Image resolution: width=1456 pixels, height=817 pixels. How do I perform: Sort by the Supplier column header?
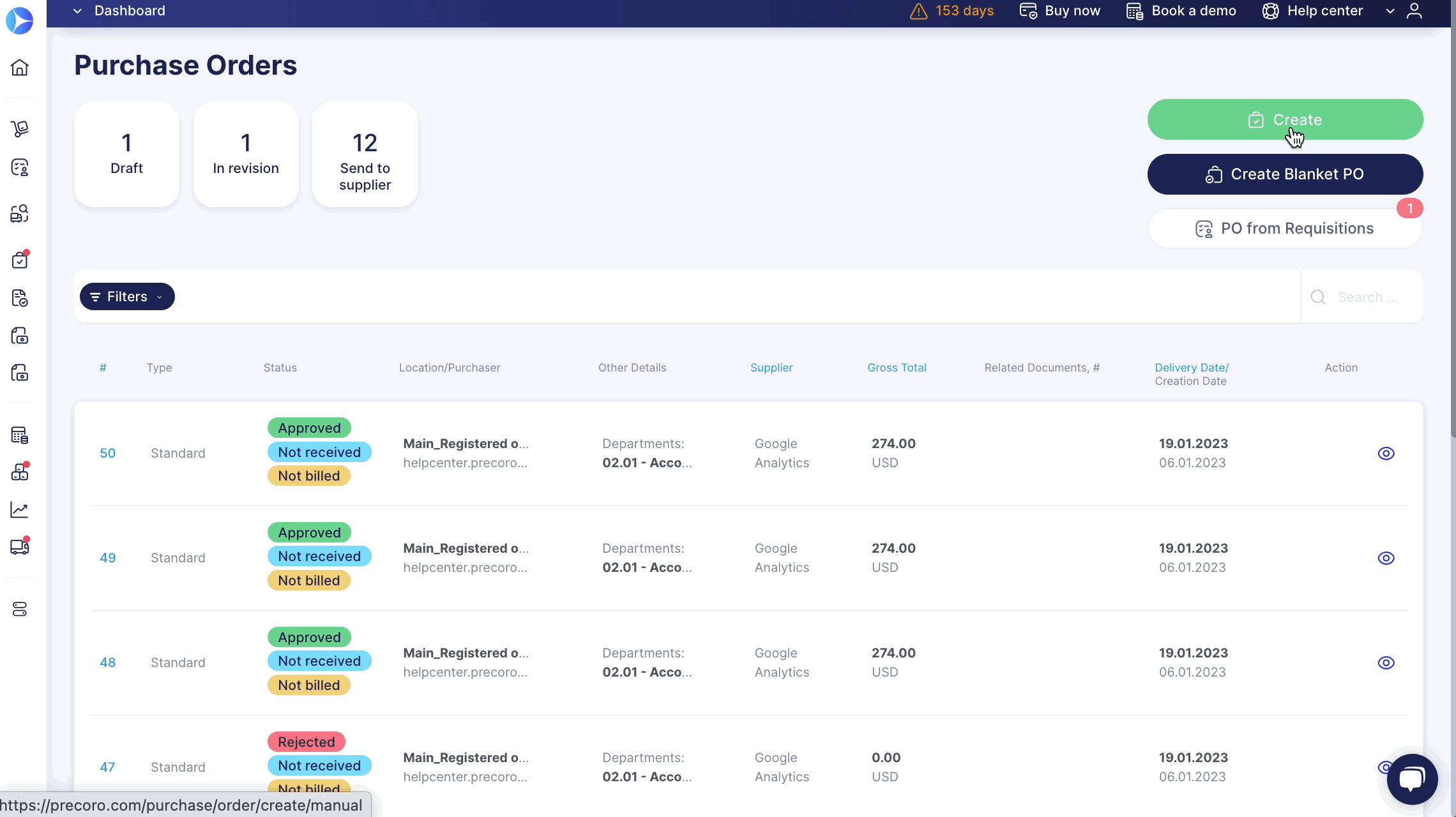[771, 368]
